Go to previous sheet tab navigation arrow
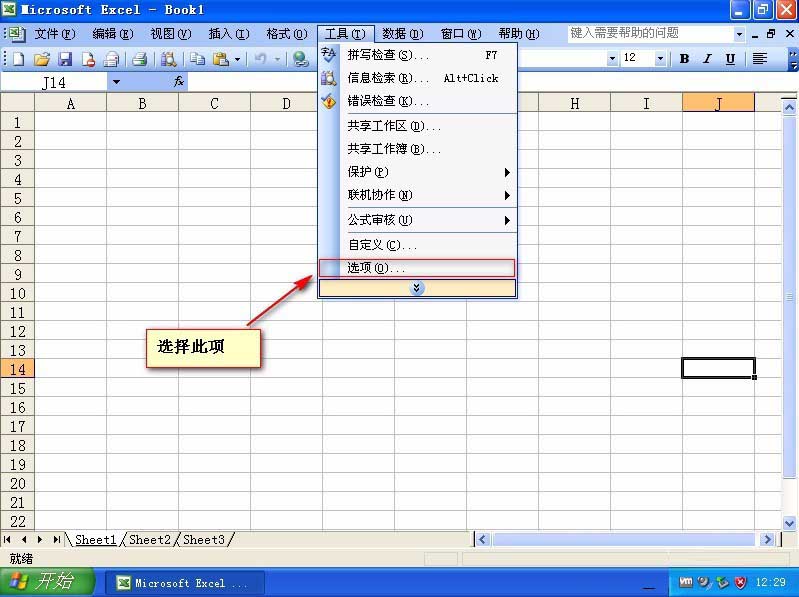 [24, 539]
